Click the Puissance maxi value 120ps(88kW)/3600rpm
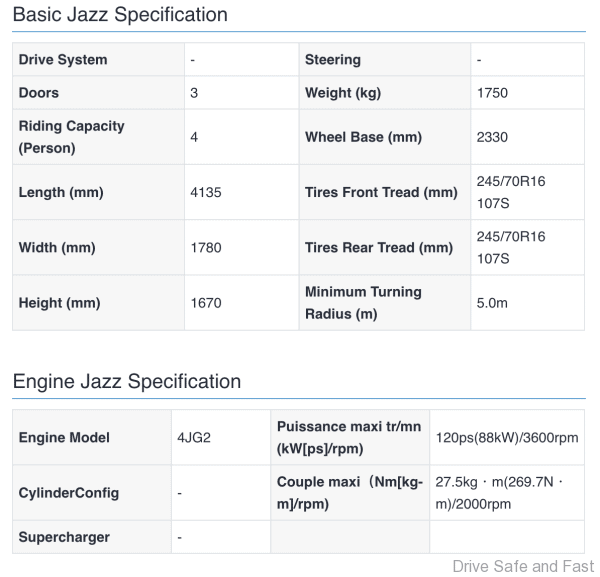 pos(508,437)
